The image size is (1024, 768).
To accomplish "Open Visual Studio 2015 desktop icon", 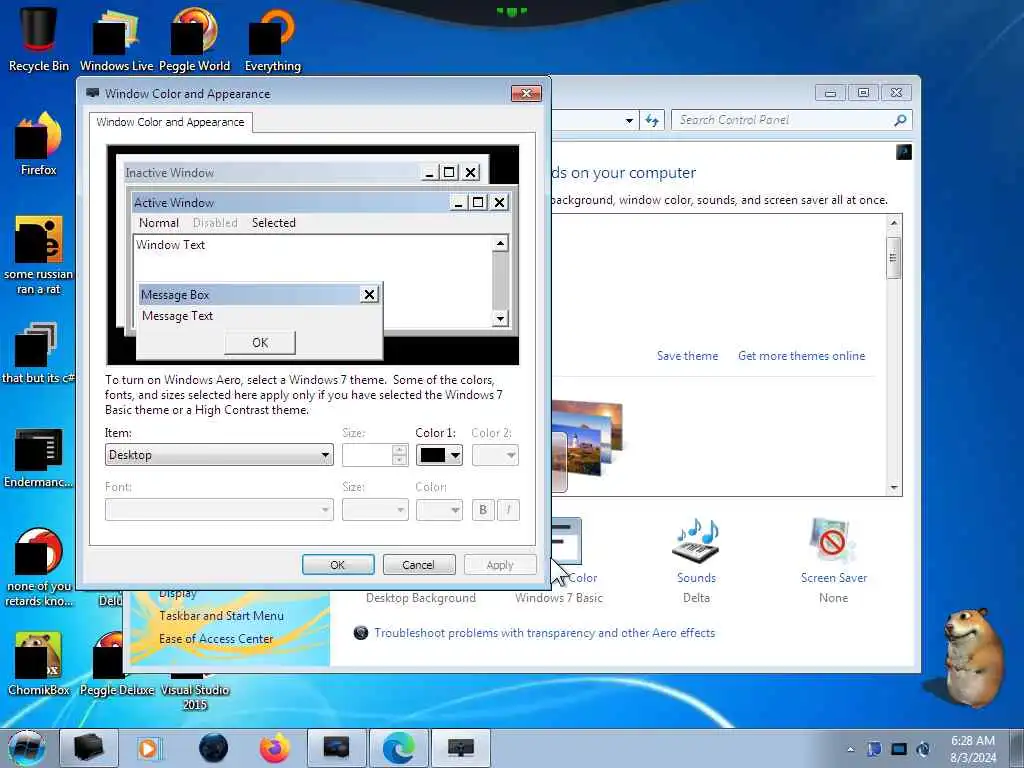I will [x=194, y=689].
